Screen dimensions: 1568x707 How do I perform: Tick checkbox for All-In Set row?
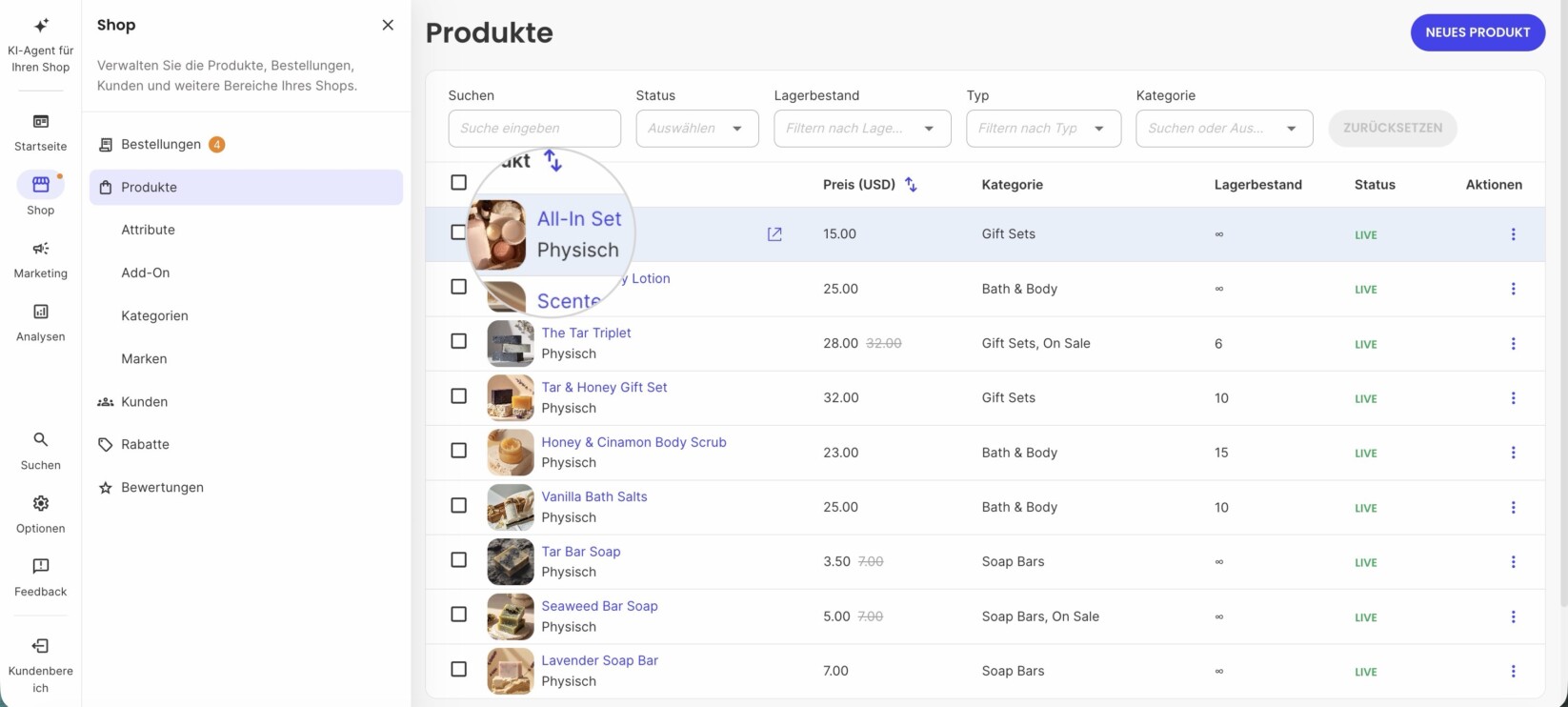click(x=457, y=232)
